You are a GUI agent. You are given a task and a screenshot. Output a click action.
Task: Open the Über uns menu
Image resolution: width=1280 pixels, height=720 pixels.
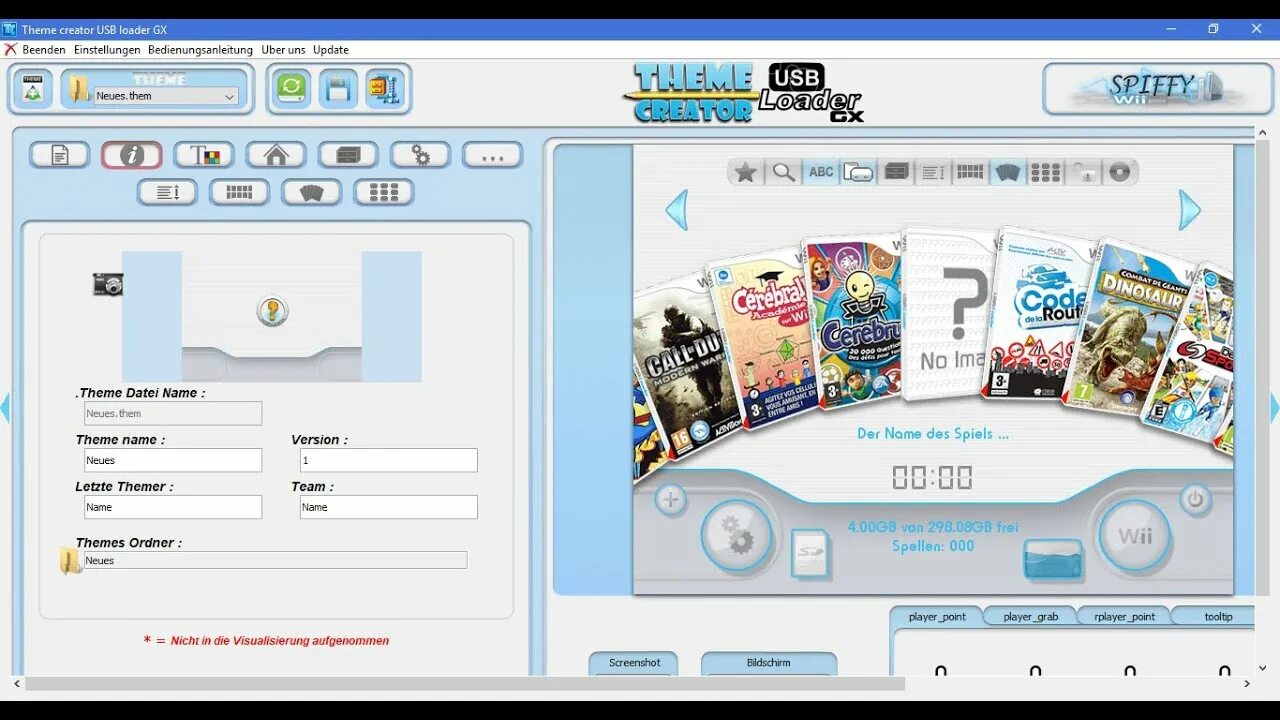[x=283, y=49]
